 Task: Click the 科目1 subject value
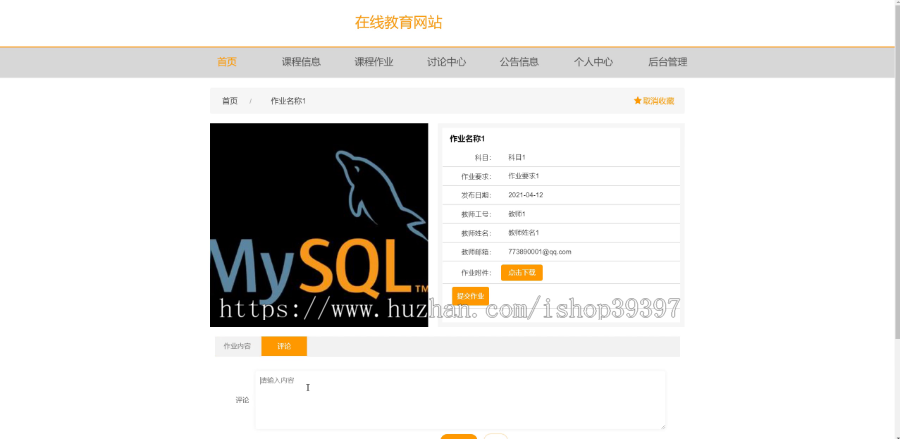(517, 157)
